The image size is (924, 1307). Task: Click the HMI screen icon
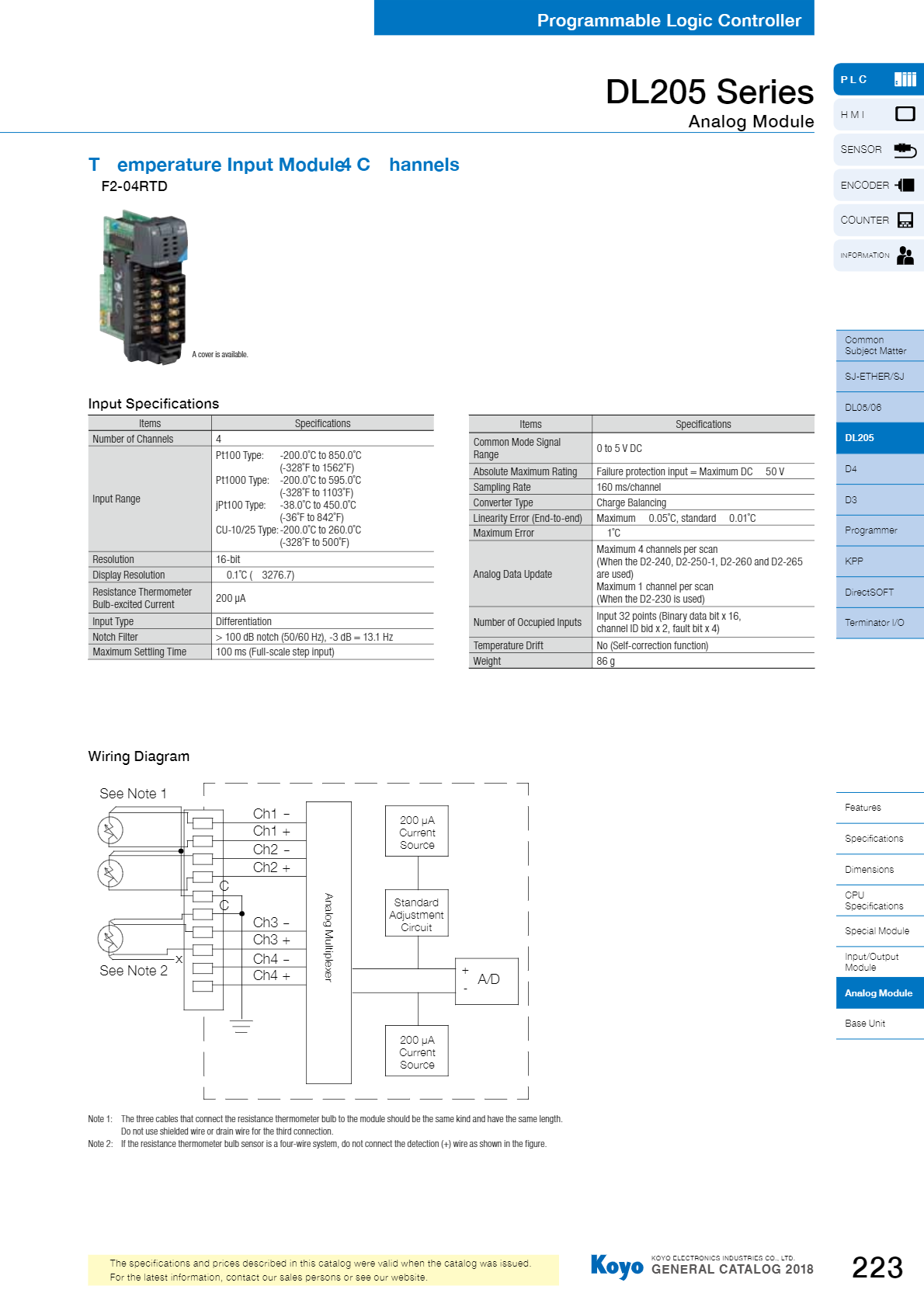(905, 114)
